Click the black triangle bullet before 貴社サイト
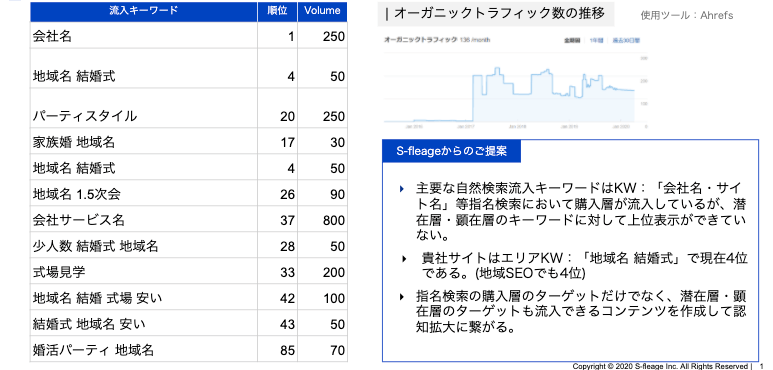The image size is (773, 370). pos(405,258)
